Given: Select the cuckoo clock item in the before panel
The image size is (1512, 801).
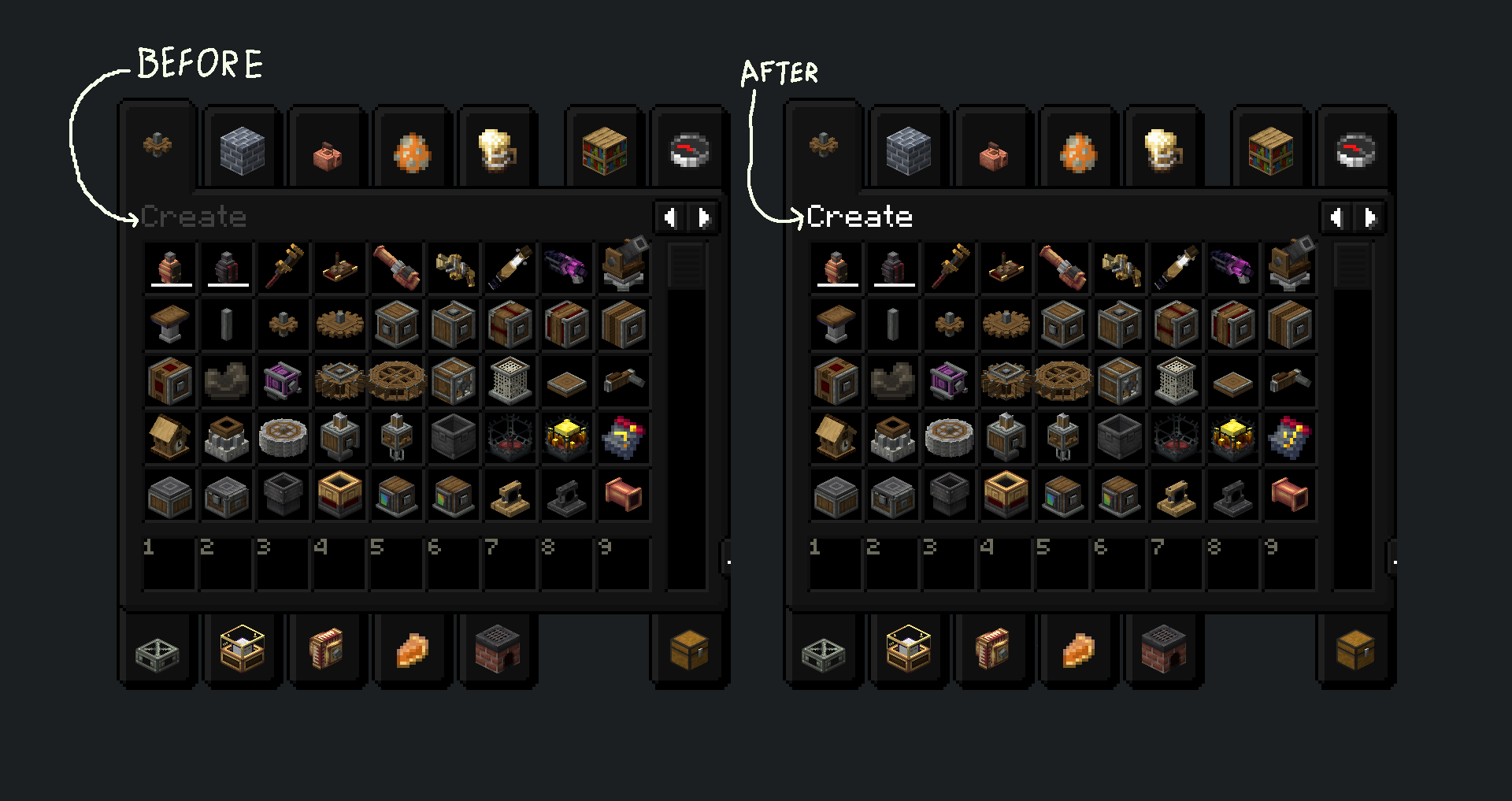Looking at the screenshot, I should 169,437.
